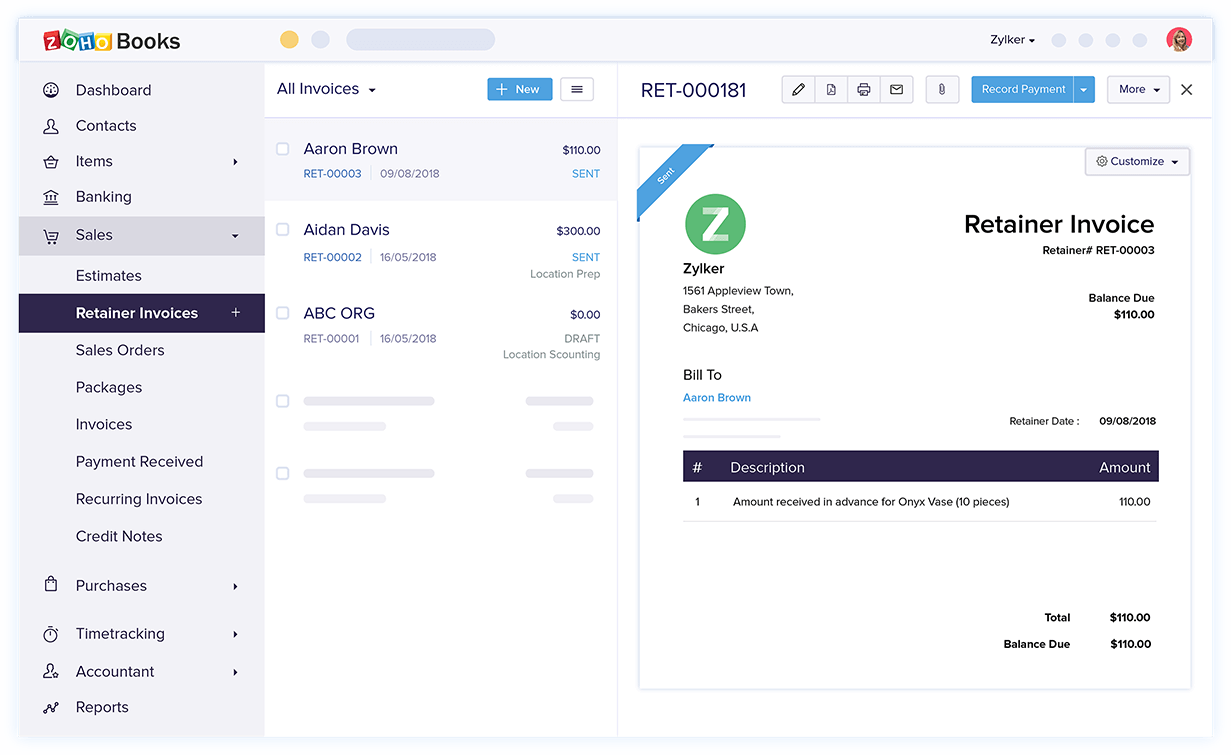Export invoice as PDF icon
The image size is (1231, 755).
(831, 89)
